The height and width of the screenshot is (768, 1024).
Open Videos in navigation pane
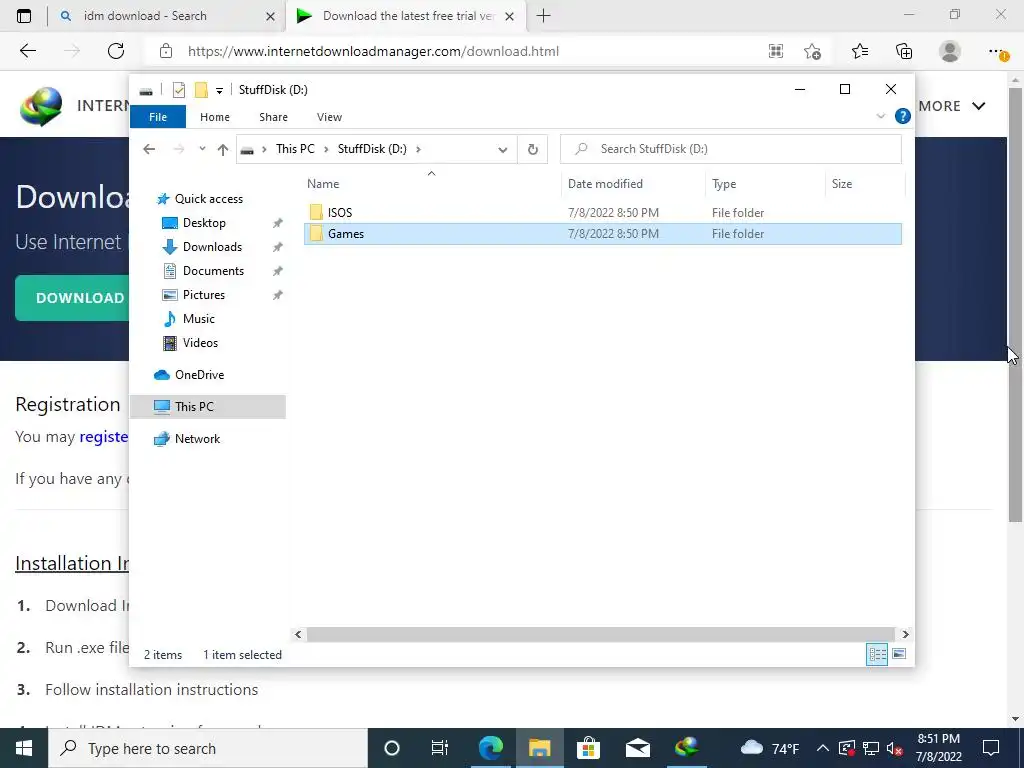(200, 343)
